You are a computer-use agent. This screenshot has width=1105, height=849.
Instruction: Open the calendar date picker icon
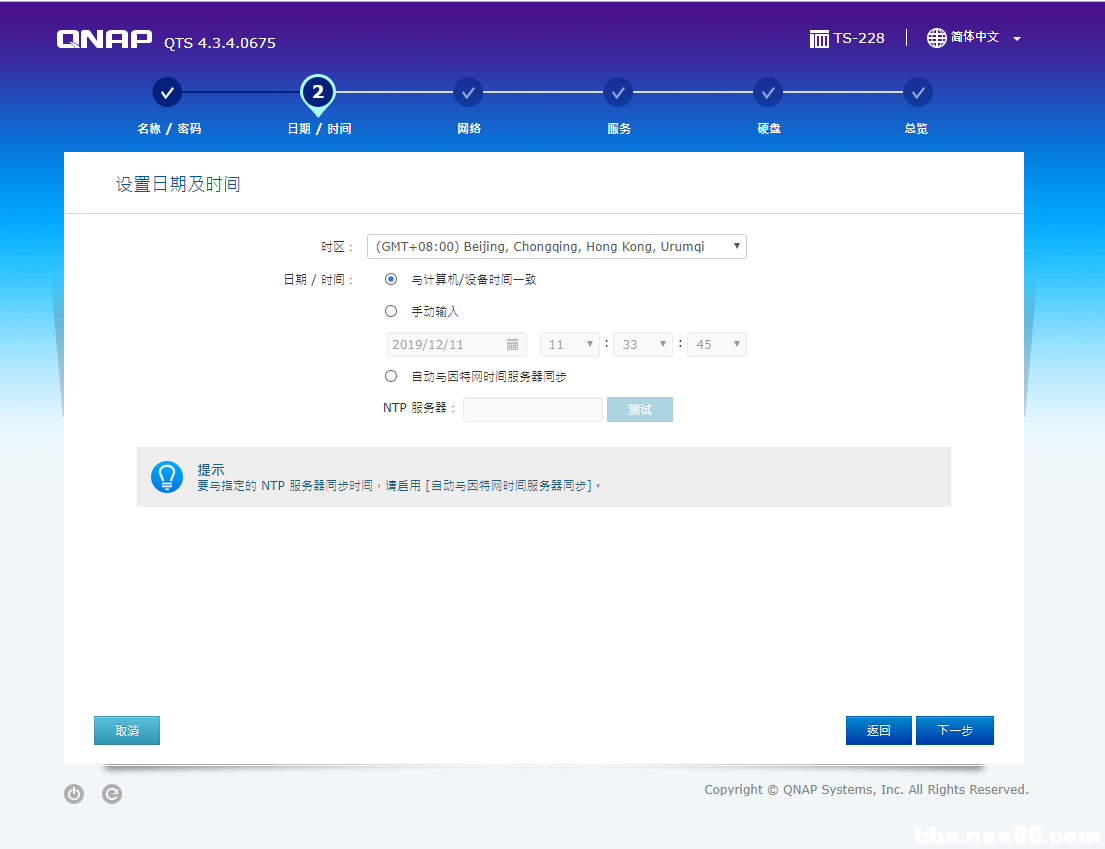[512, 344]
